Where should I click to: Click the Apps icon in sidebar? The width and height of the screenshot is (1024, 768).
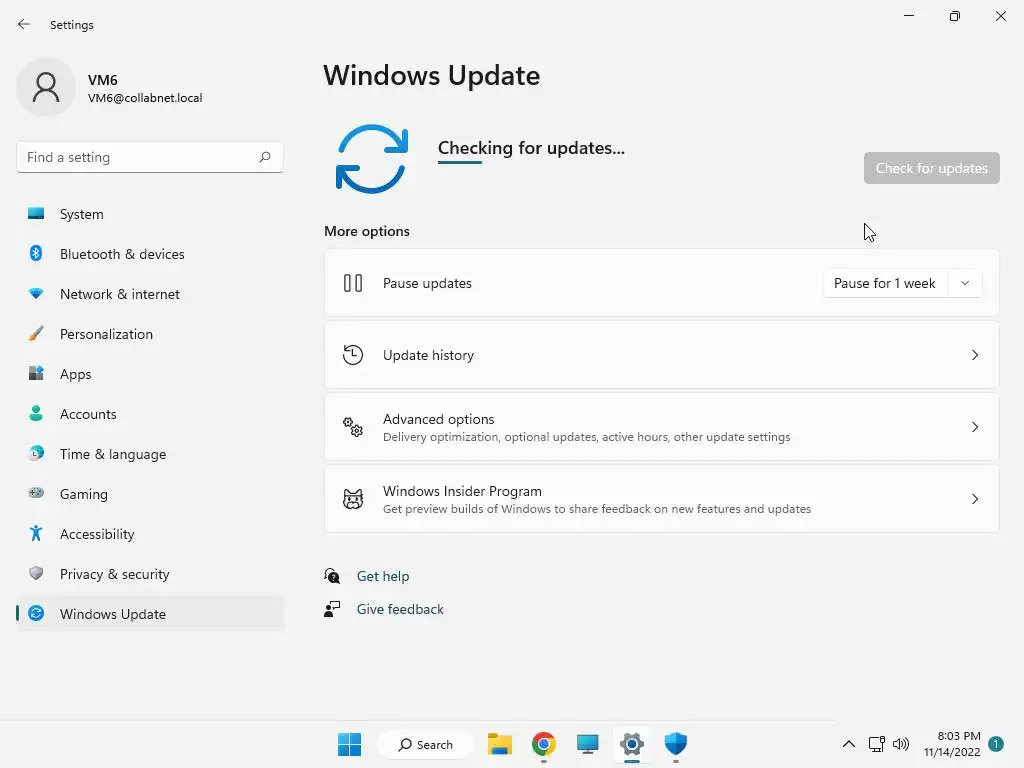pos(36,374)
